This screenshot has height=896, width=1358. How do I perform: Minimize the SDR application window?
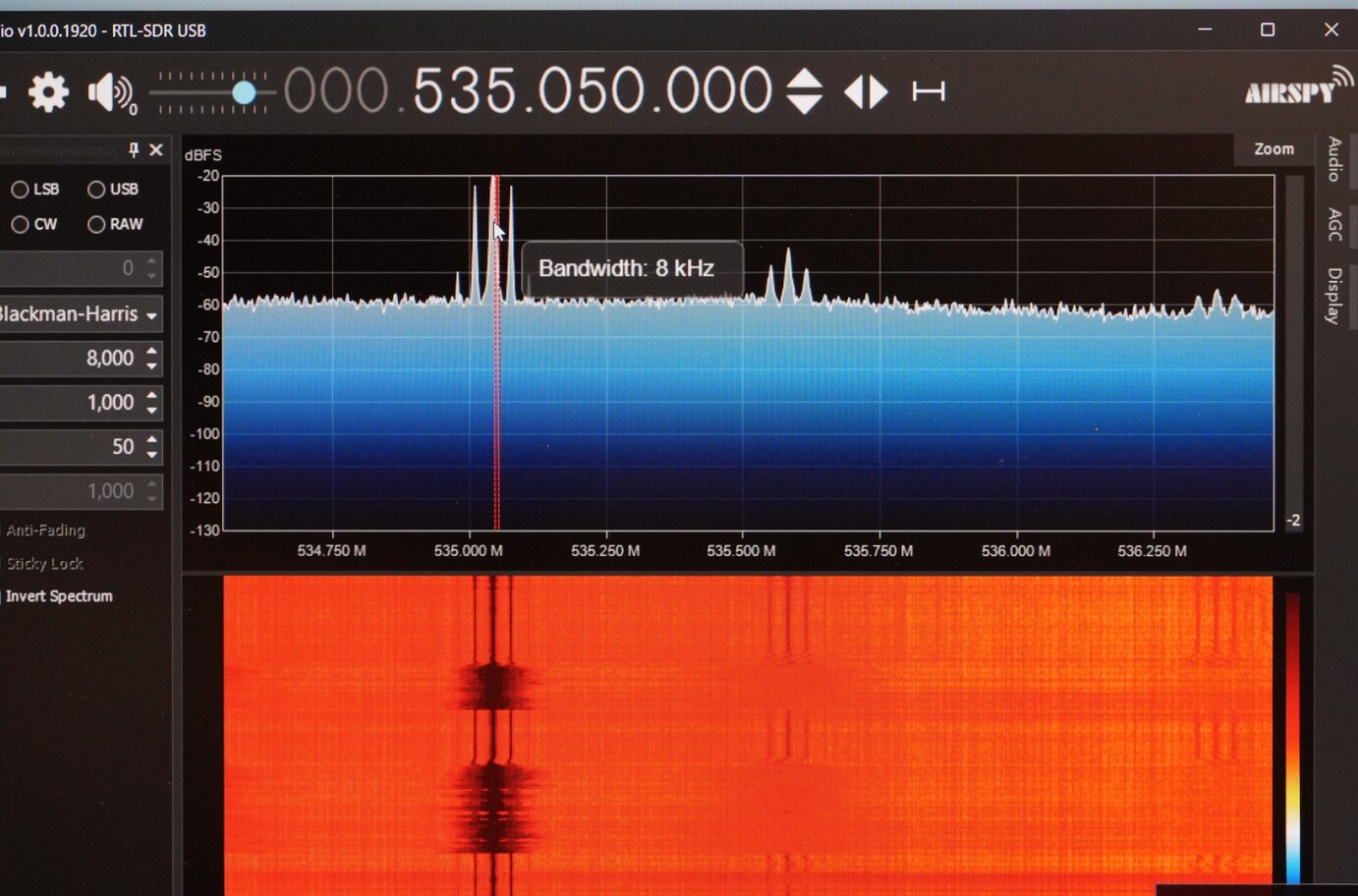pyautogui.click(x=1205, y=29)
